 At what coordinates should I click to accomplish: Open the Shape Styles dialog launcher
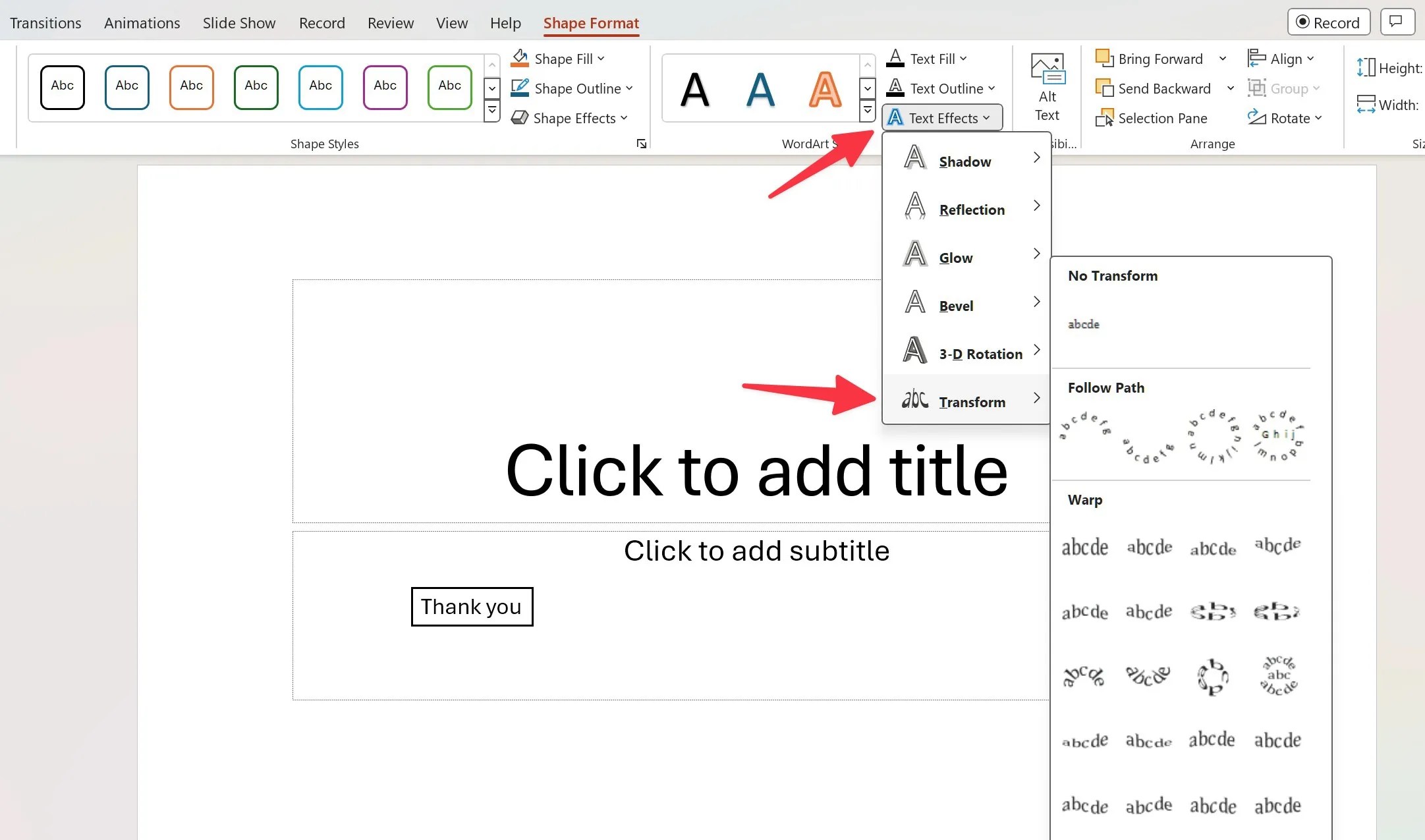click(641, 143)
